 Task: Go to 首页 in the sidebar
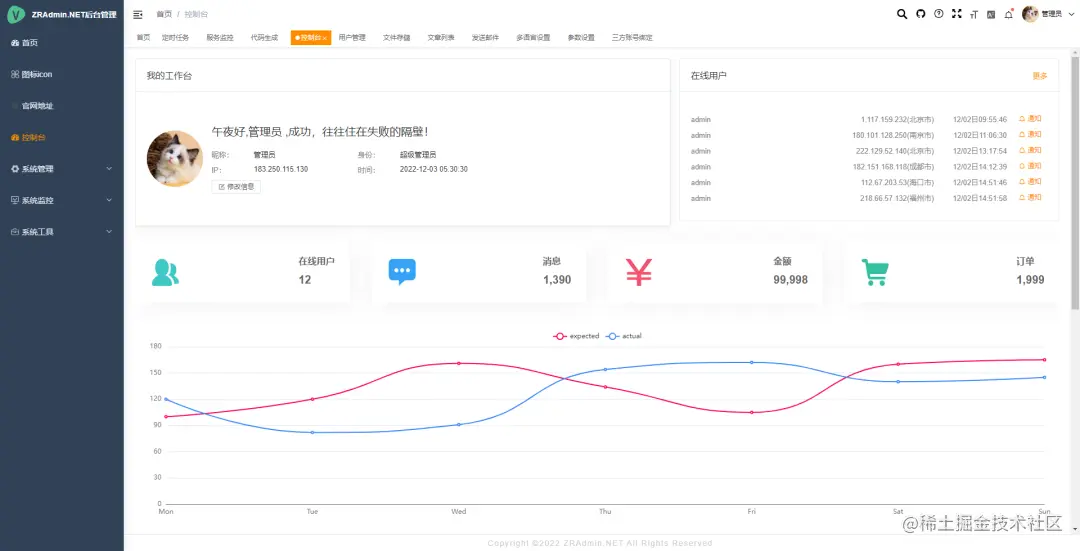[x=61, y=43]
